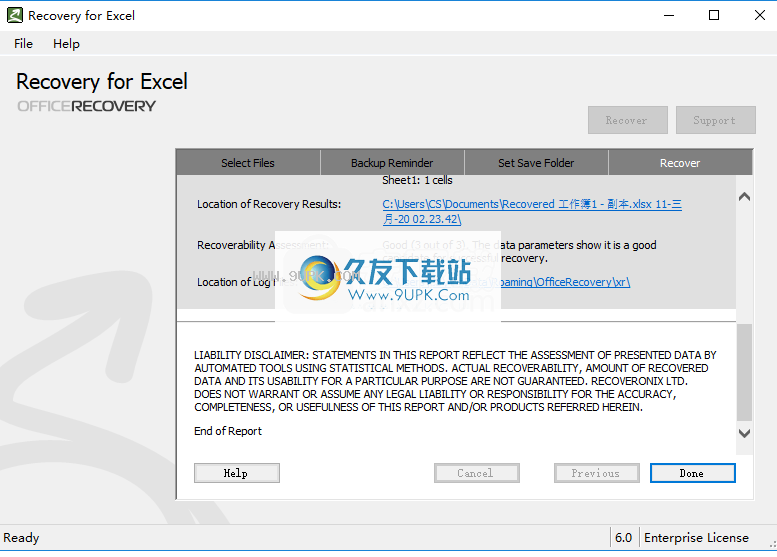
Task: Open the File menu
Action: (23, 44)
